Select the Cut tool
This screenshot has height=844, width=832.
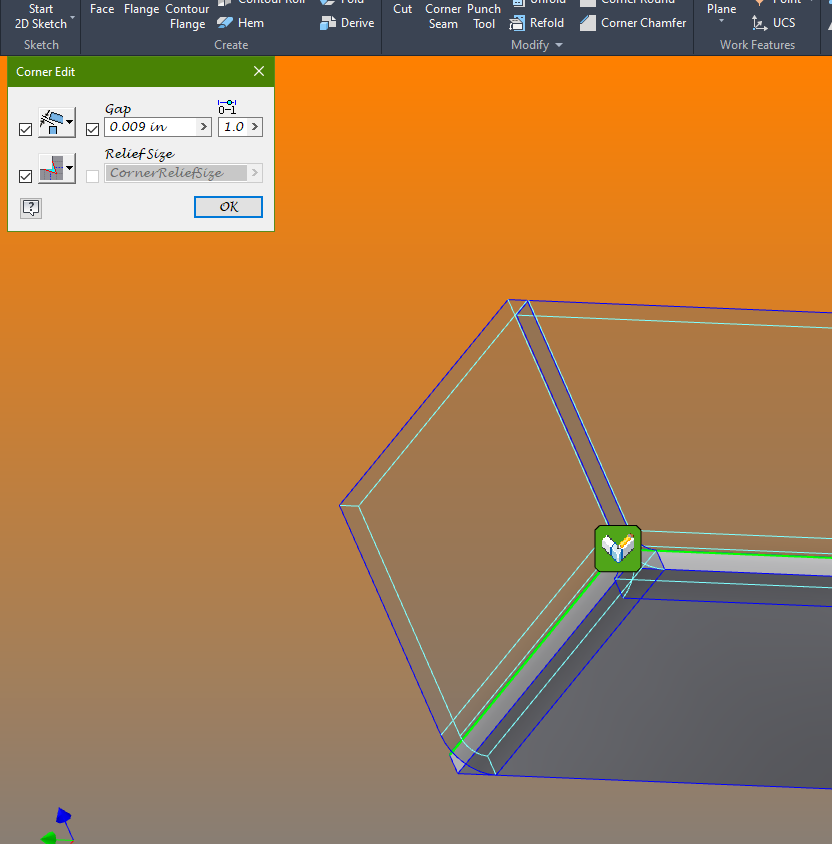point(402,9)
